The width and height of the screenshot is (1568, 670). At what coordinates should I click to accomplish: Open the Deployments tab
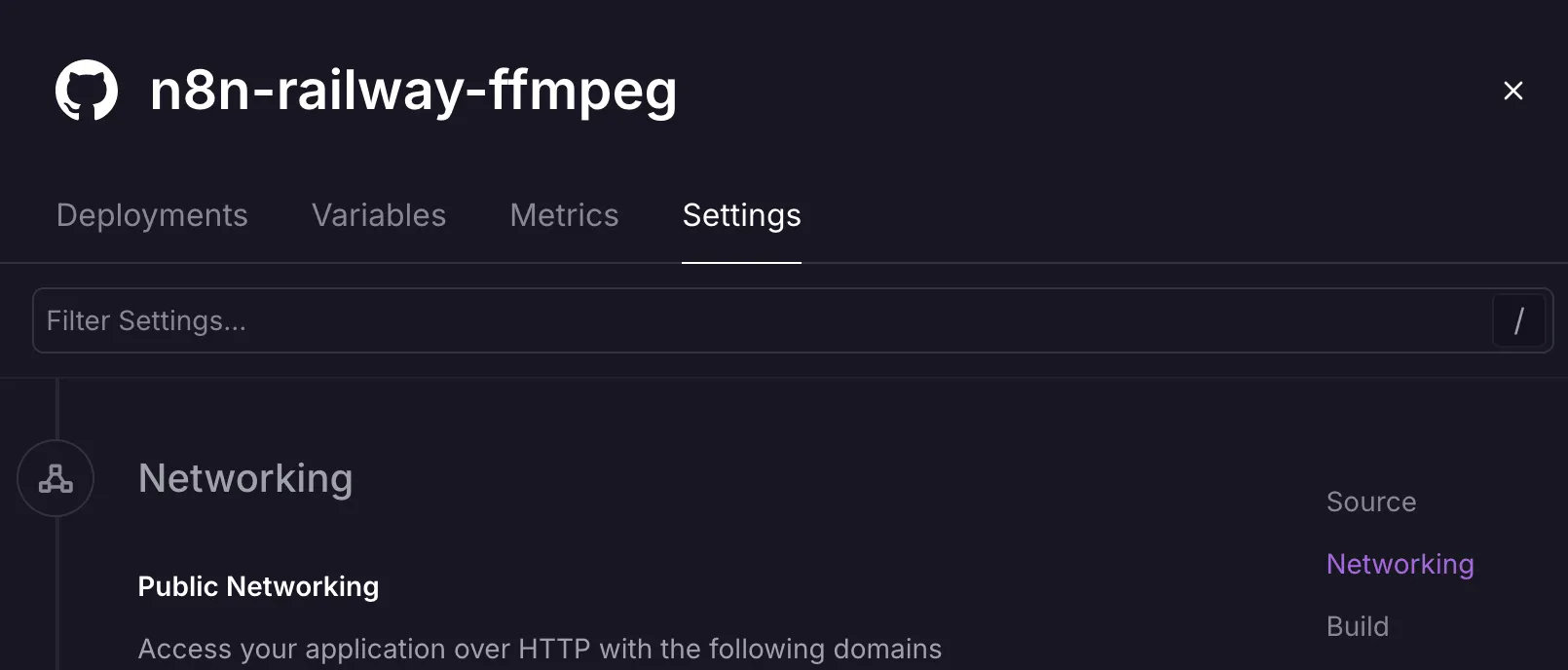pos(152,215)
